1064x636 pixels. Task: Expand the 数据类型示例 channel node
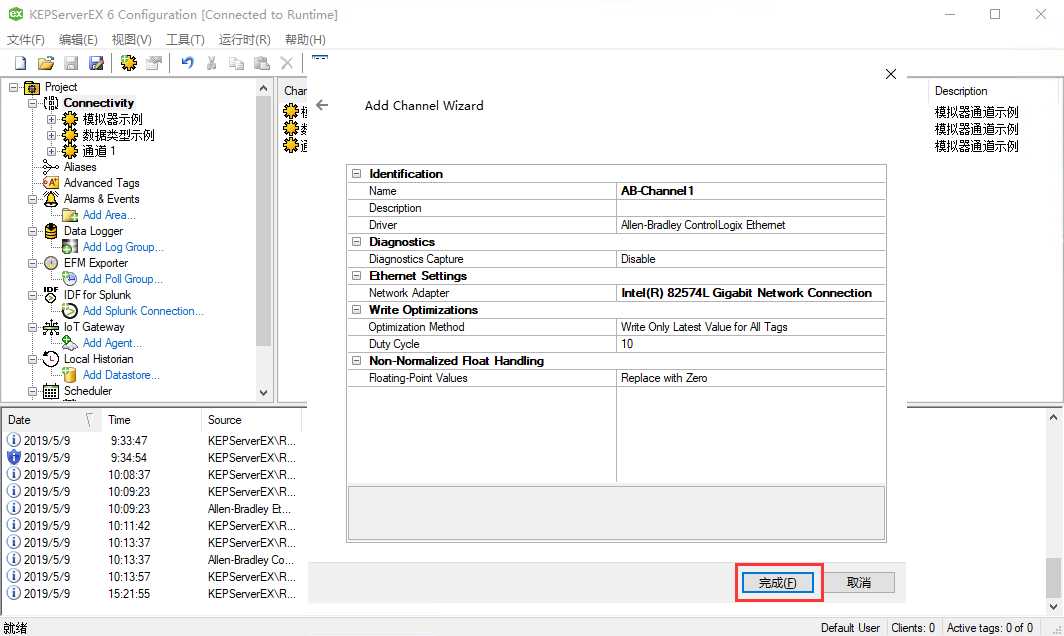51,135
